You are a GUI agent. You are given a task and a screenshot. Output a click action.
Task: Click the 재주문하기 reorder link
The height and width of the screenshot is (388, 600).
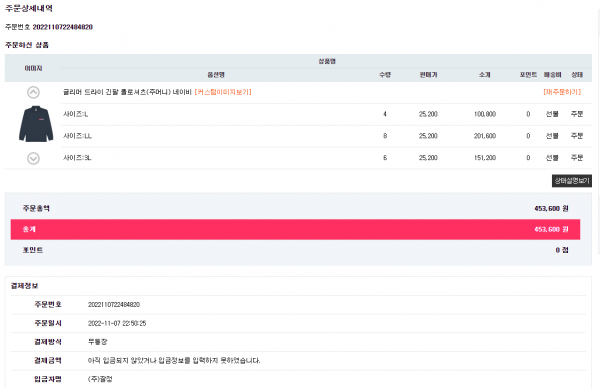562,92
